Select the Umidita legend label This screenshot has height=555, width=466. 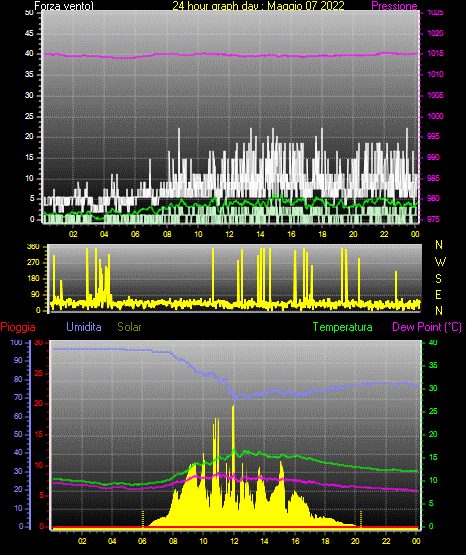point(84,327)
